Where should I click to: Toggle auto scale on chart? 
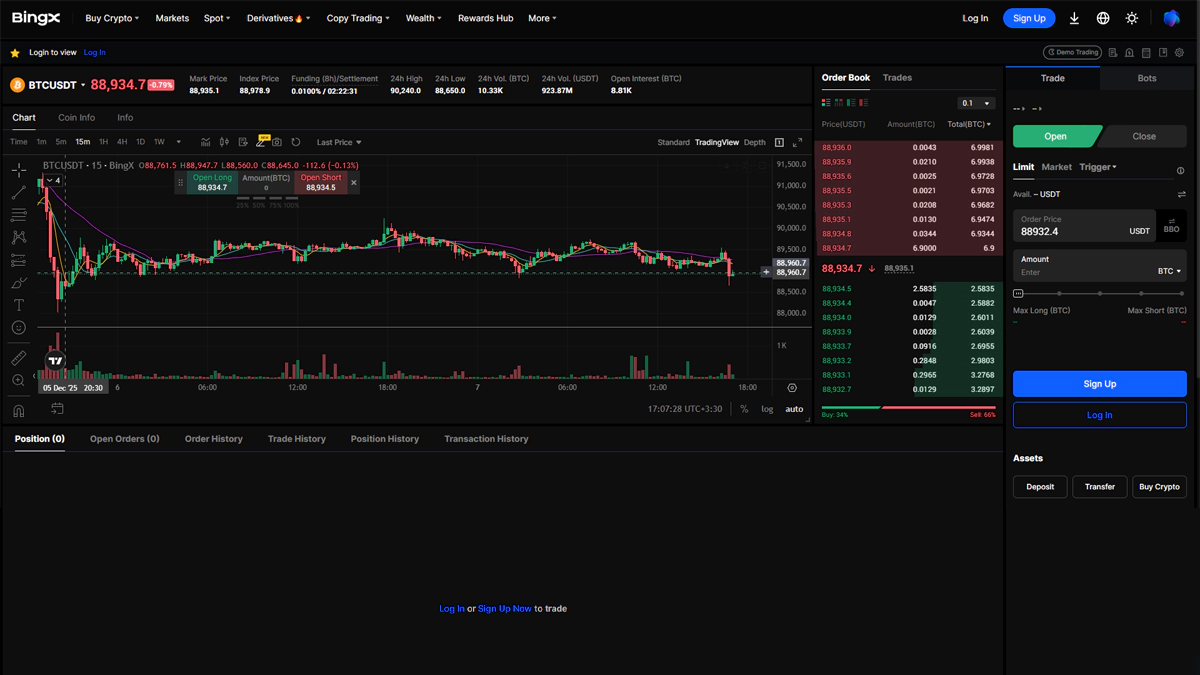pyautogui.click(x=794, y=409)
